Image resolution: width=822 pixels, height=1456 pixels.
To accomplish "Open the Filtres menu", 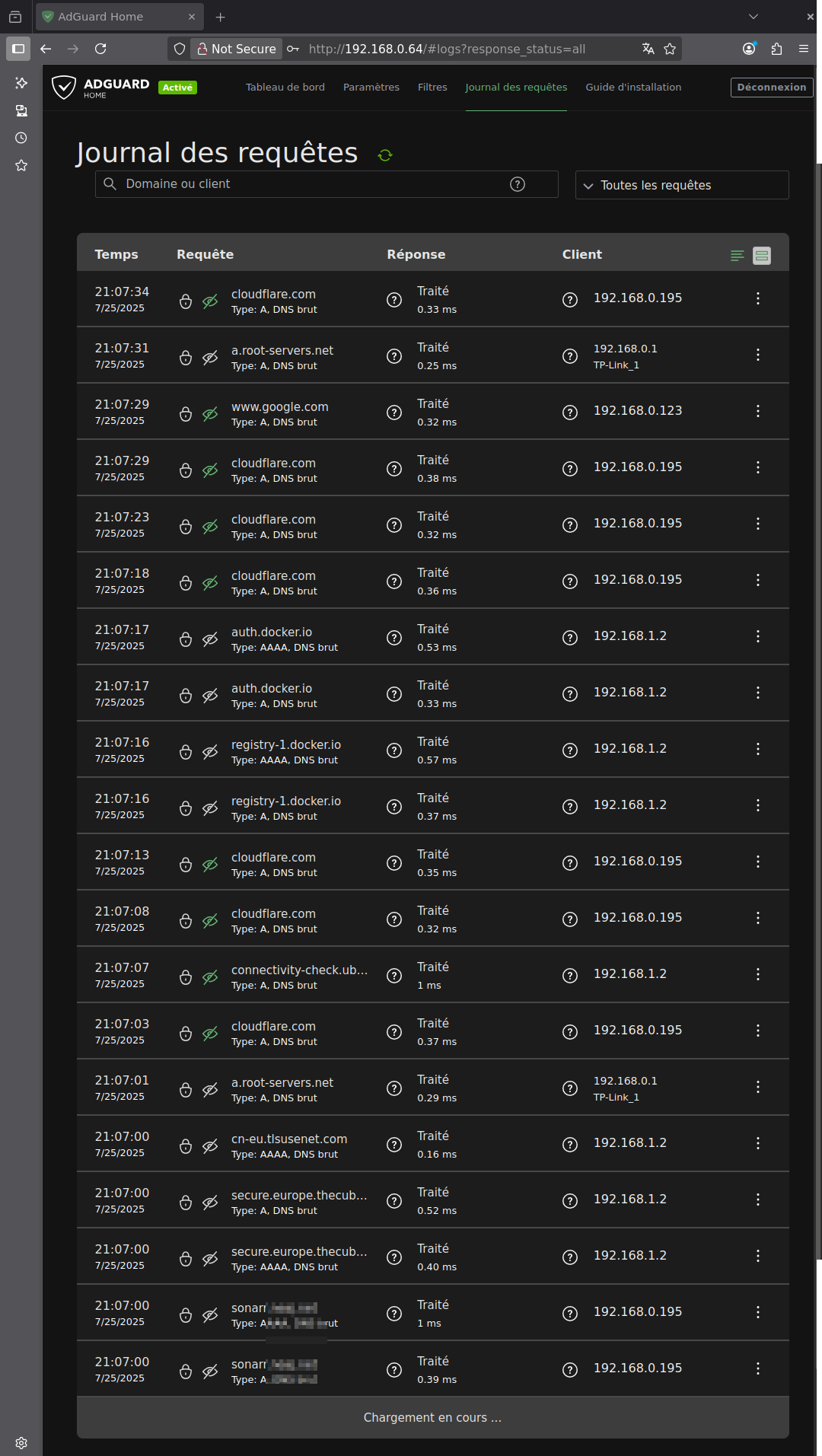I will coord(432,88).
